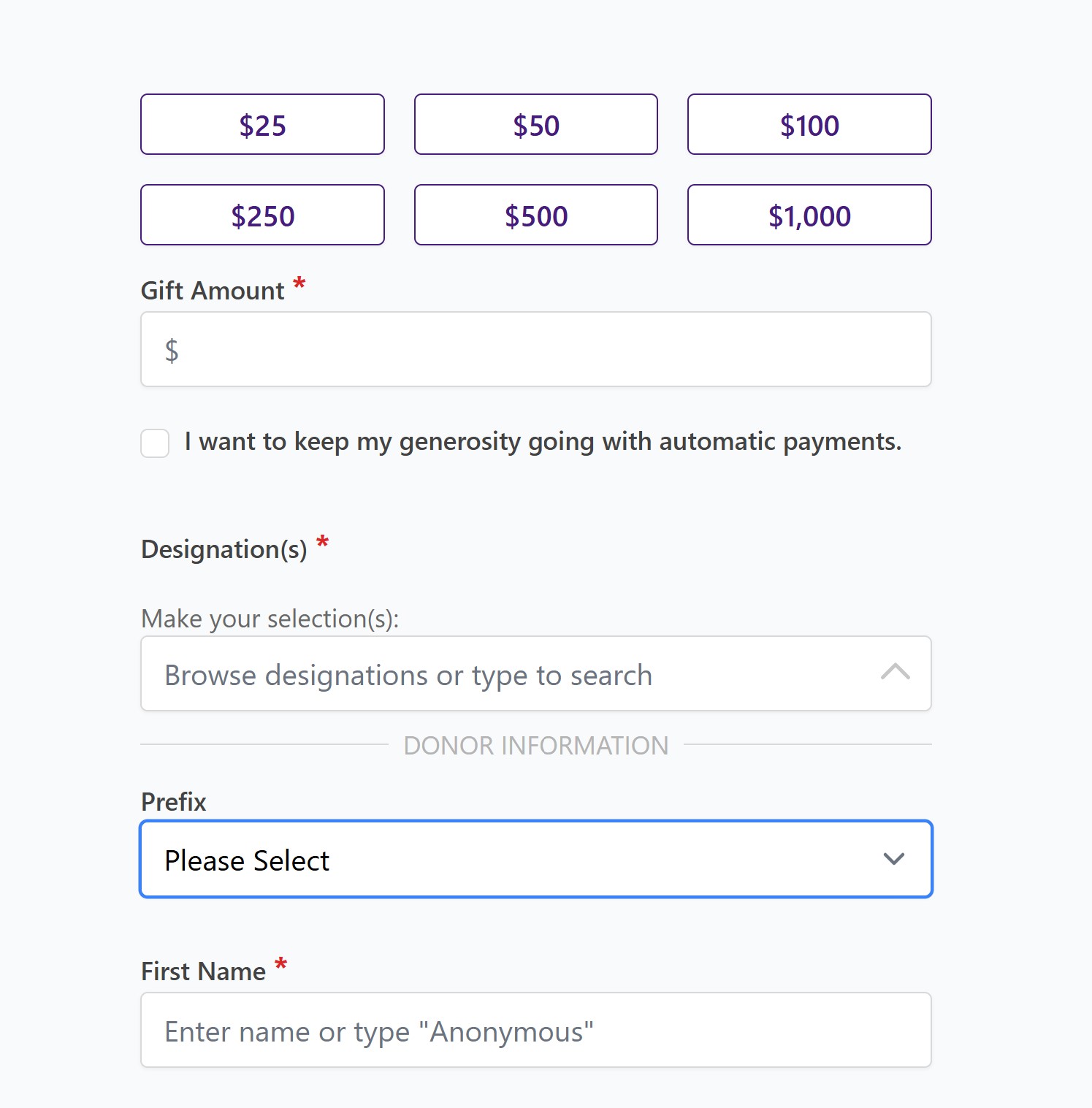Click the Gift Amount dollar input field
Viewport: 1092px width, 1108px height.
point(535,349)
